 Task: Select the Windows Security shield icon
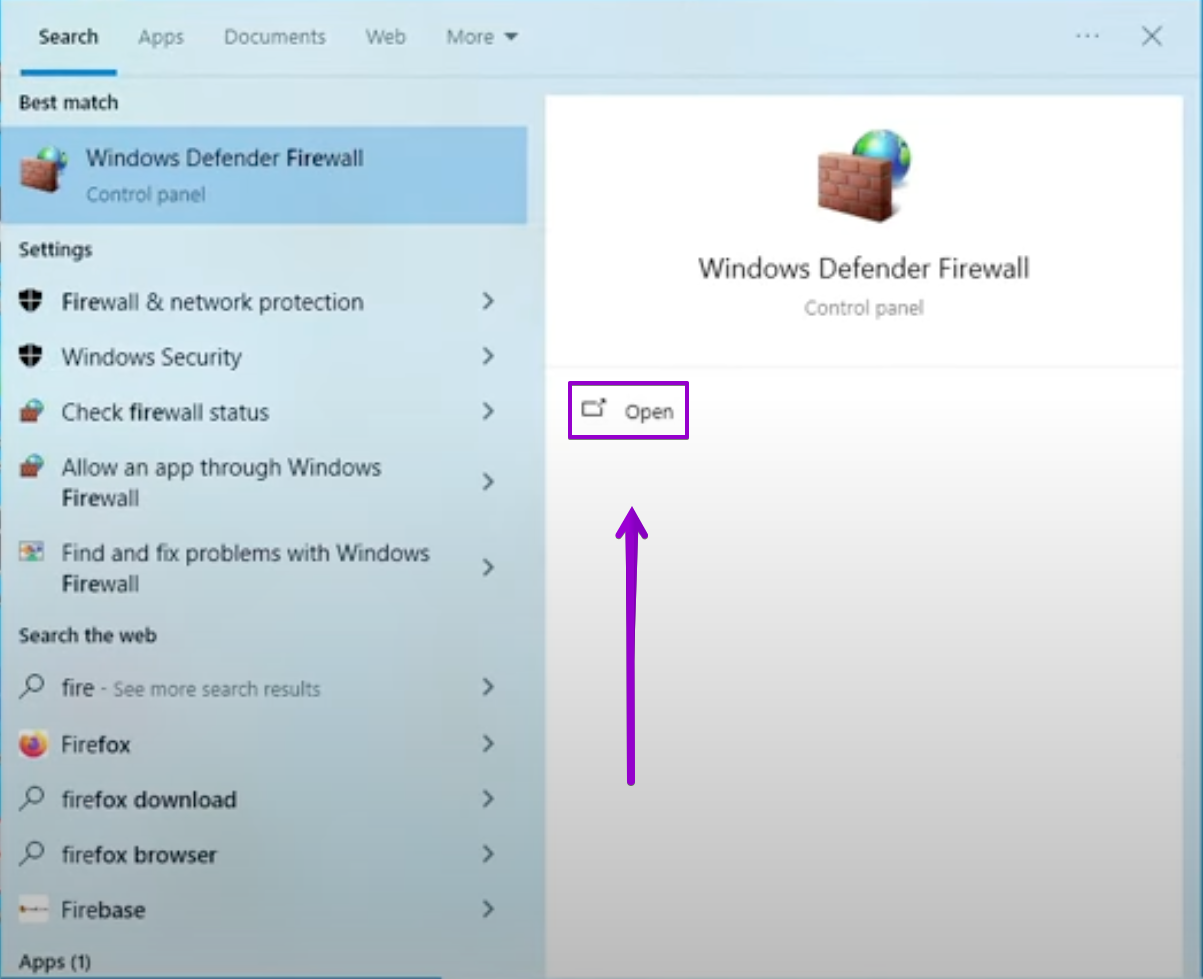pos(31,357)
